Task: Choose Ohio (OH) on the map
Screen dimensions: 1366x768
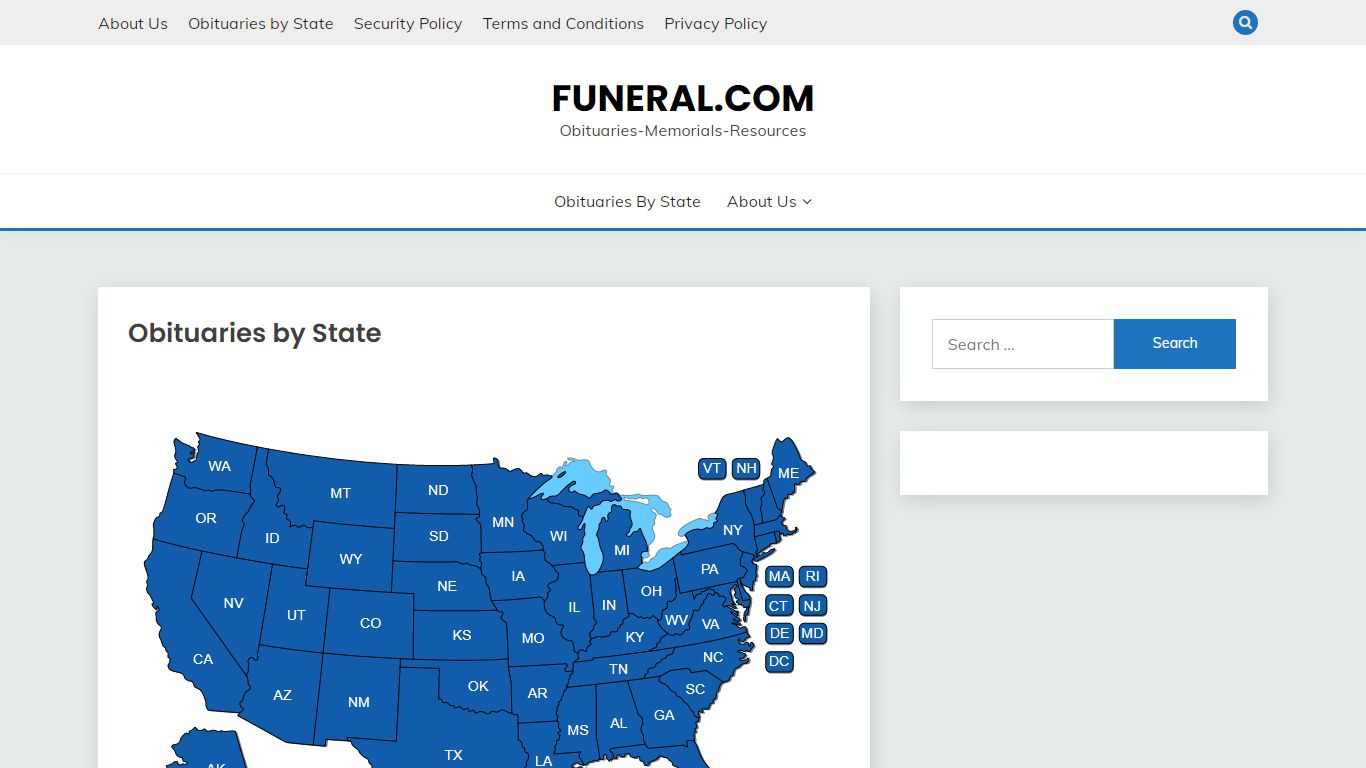Action: (651, 591)
